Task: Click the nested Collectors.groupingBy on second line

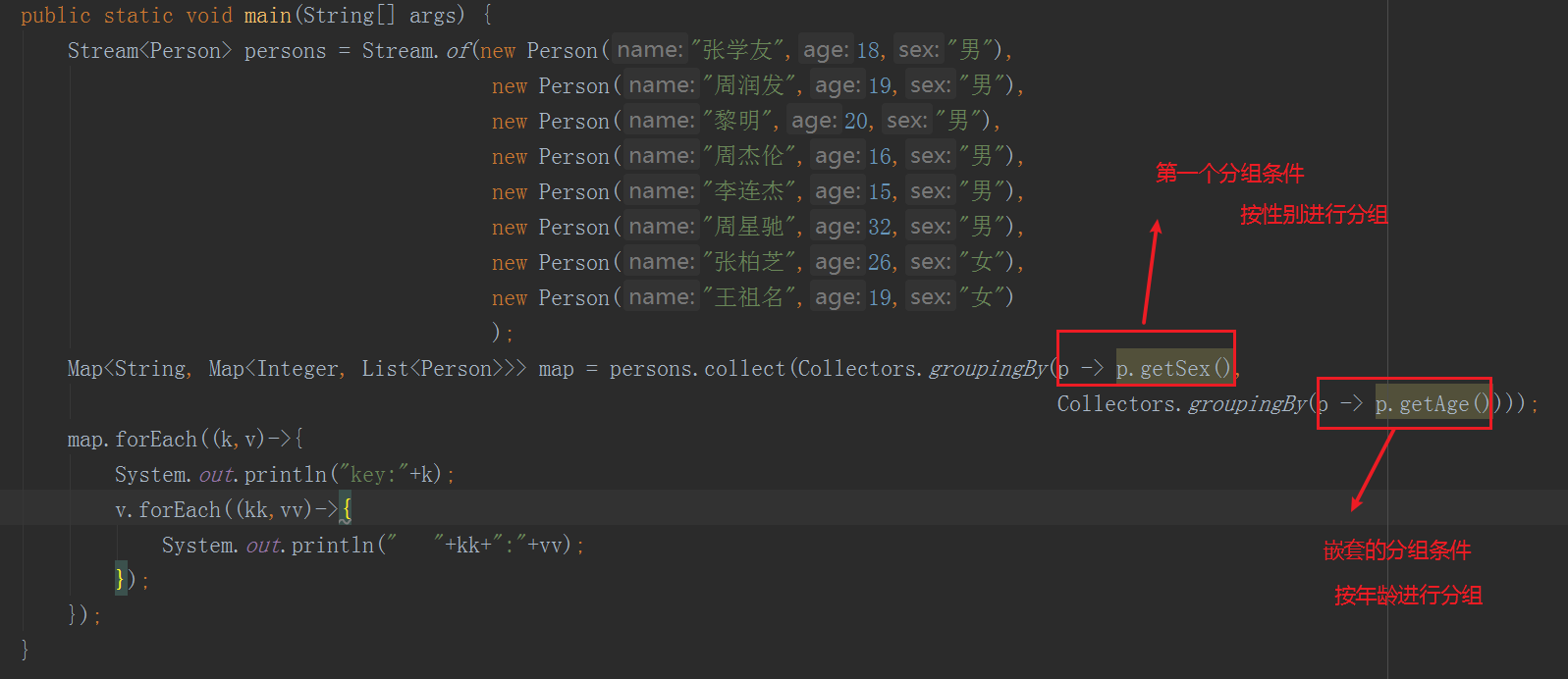Action: pyautogui.click(x=1182, y=404)
